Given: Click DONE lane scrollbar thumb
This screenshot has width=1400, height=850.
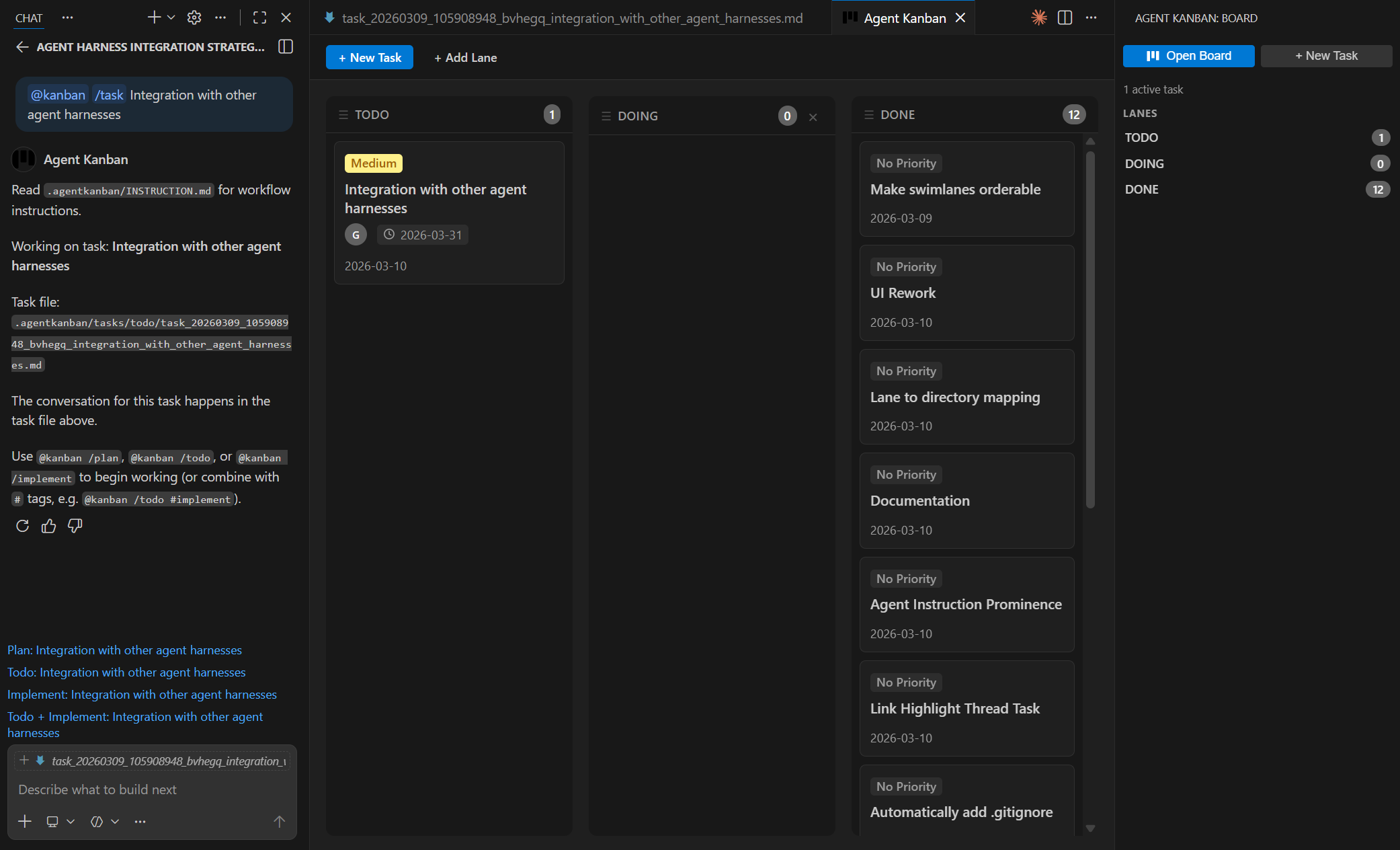Looking at the screenshot, I should click(x=1090, y=330).
